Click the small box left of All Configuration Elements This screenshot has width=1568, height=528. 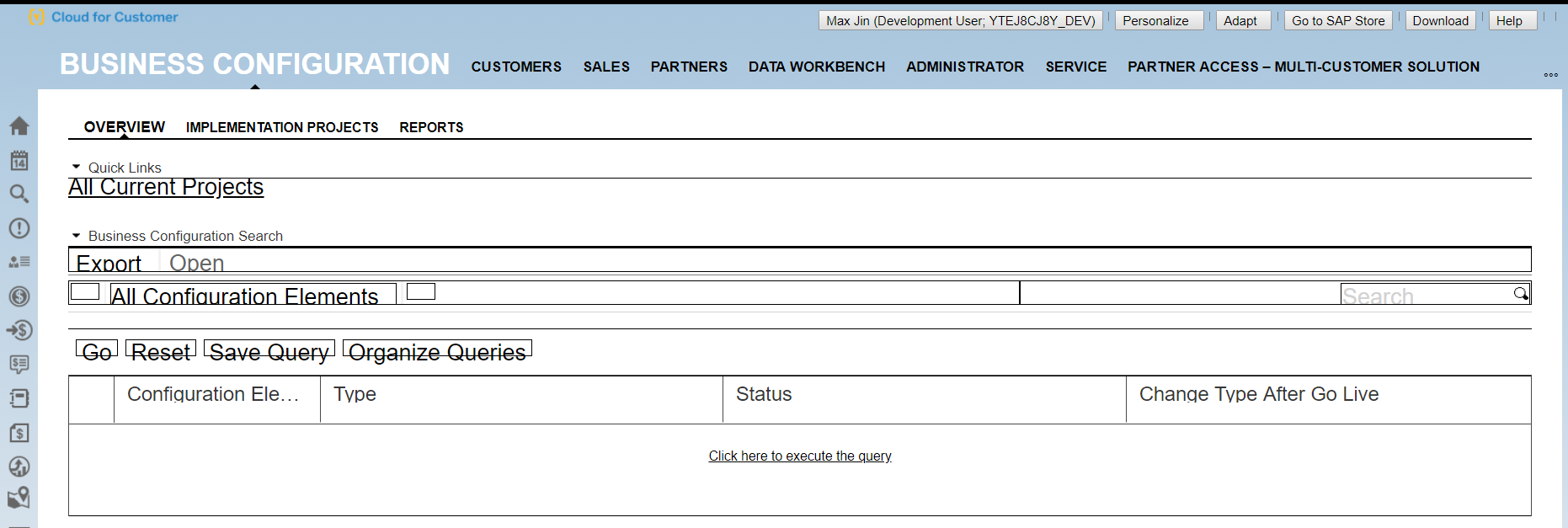click(85, 291)
